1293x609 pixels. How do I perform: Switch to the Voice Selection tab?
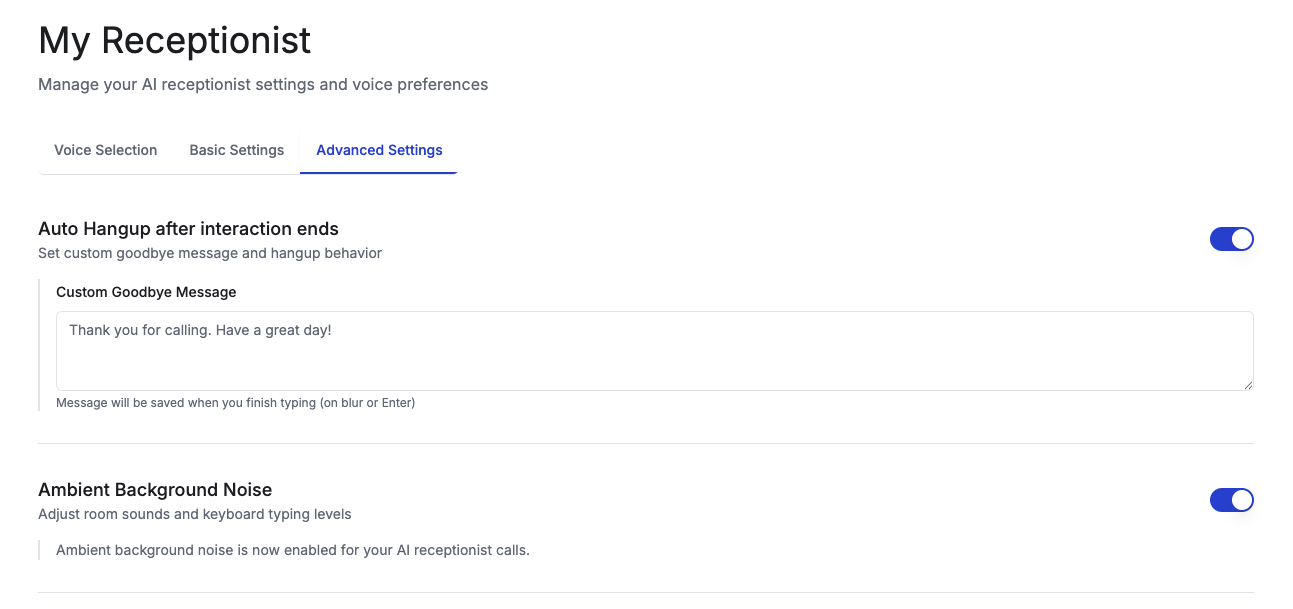pyautogui.click(x=105, y=150)
